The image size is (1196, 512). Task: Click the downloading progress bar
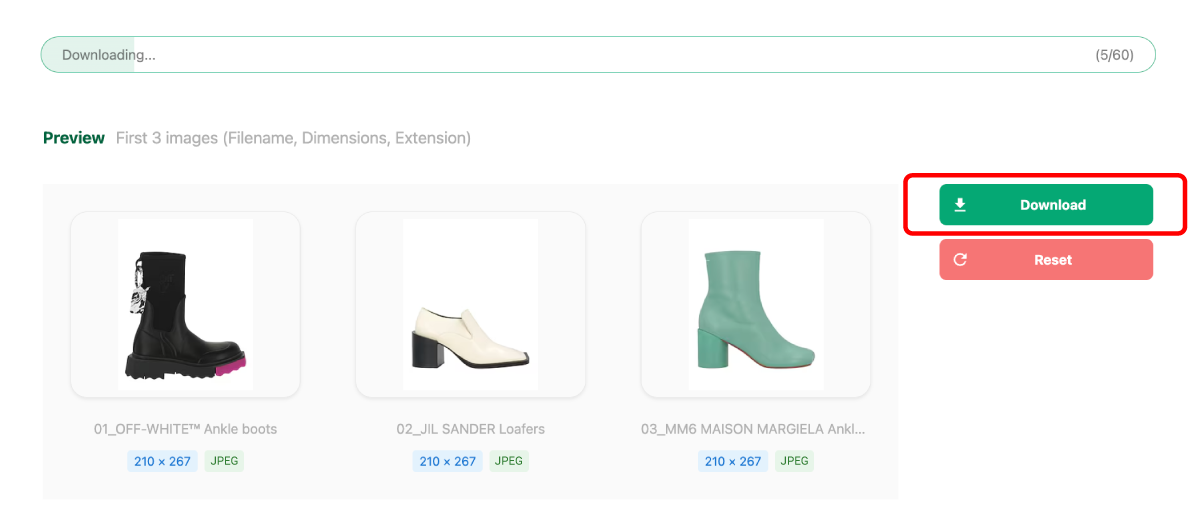pyautogui.click(x=597, y=55)
